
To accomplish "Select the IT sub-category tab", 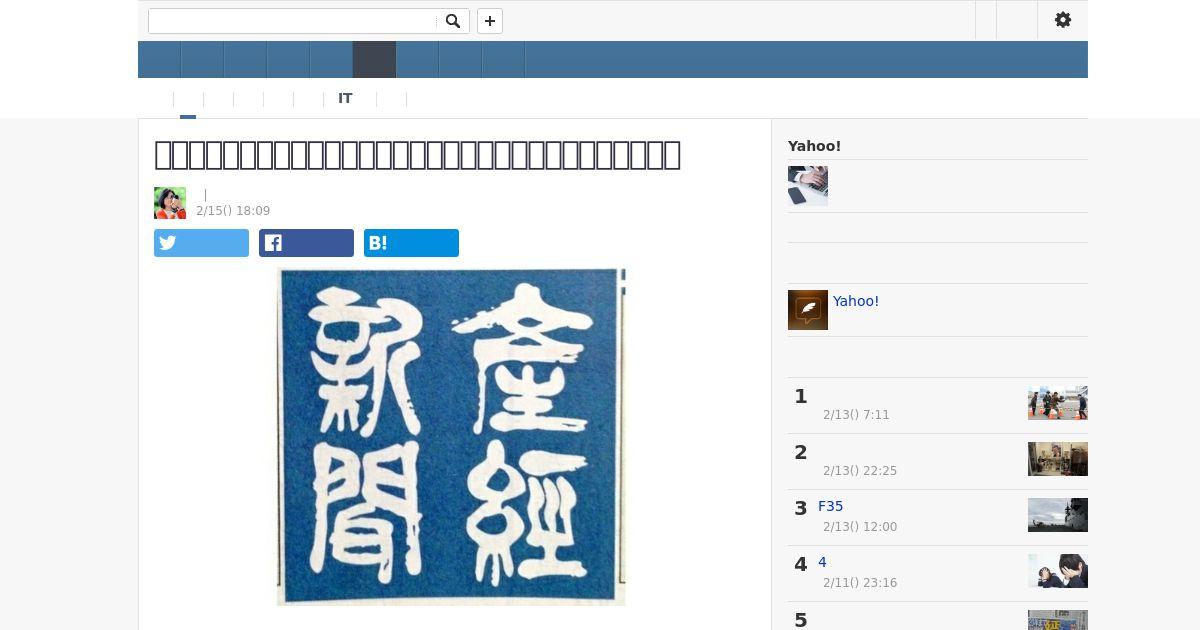I will 345,98.
